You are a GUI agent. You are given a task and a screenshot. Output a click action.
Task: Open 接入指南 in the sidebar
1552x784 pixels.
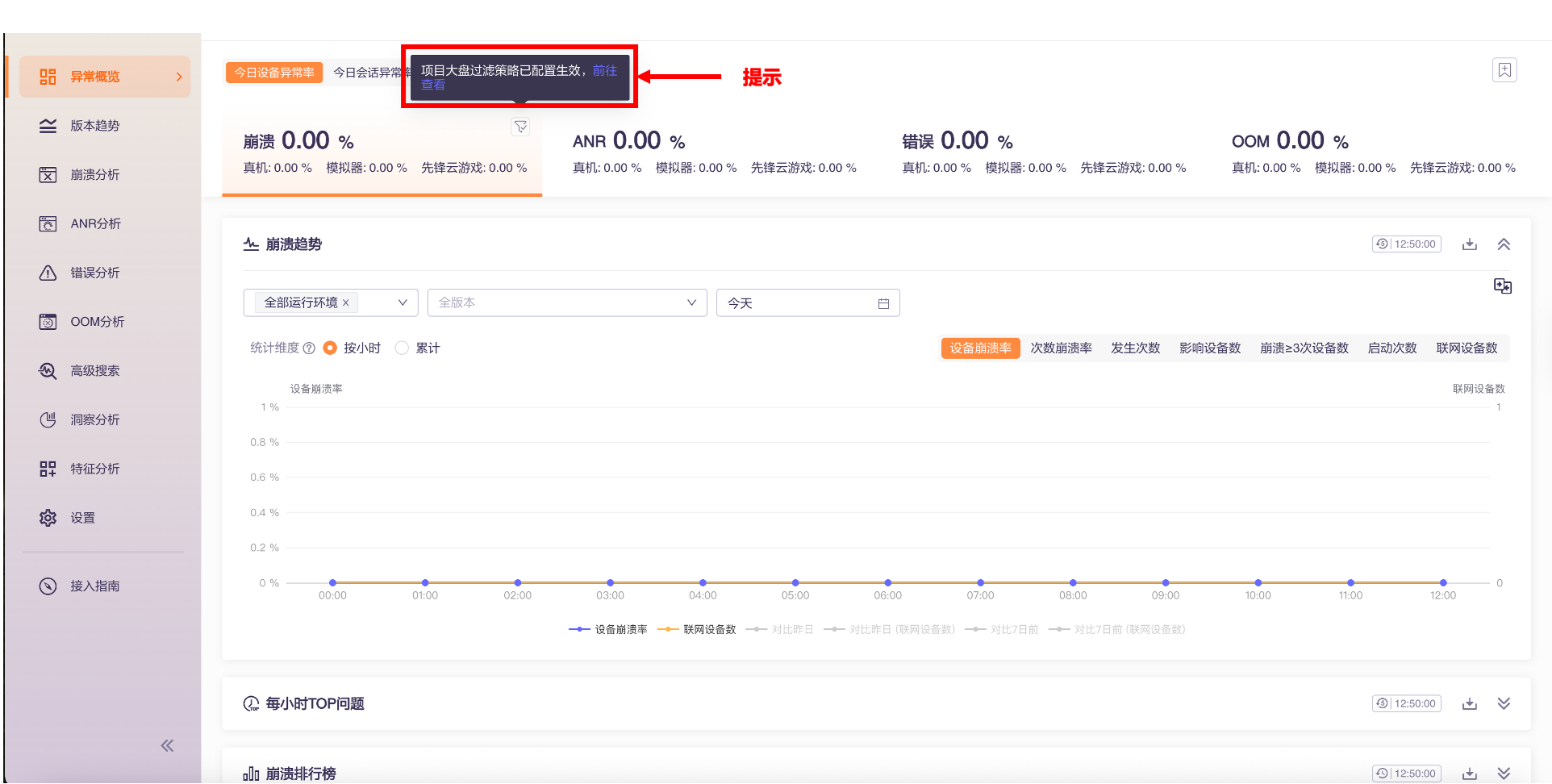pos(105,586)
